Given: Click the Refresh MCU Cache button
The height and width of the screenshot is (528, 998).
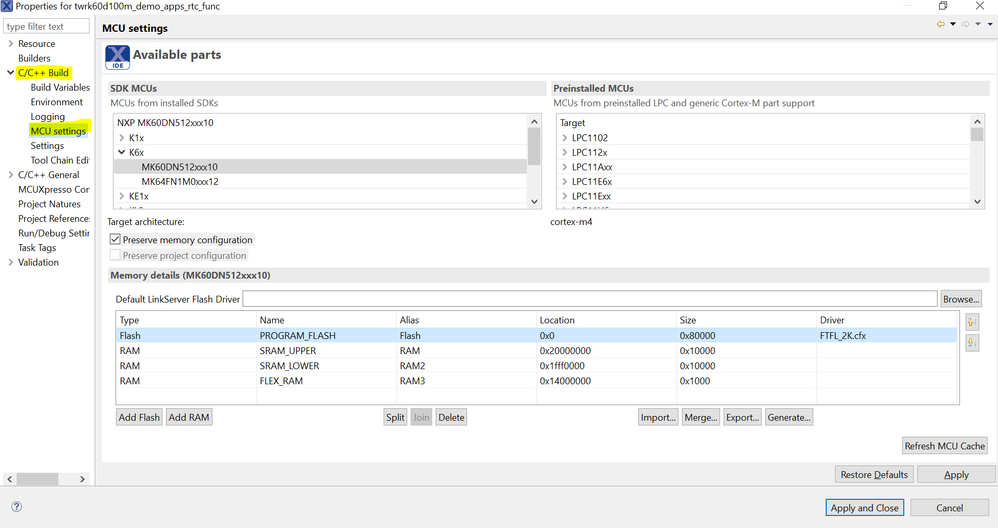Looking at the screenshot, I should pyautogui.click(x=945, y=446).
